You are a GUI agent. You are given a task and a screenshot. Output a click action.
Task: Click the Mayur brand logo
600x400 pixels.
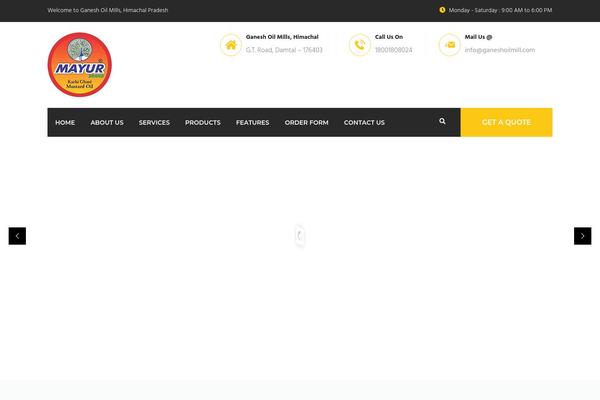(80, 64)
